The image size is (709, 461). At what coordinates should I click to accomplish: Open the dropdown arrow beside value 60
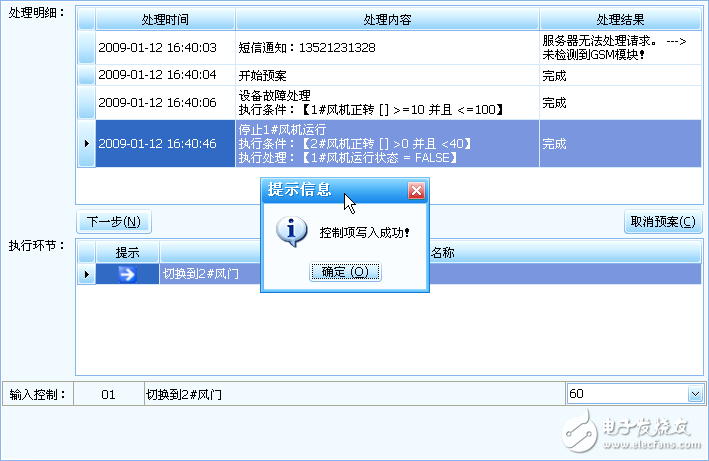click(x=695, y=394)
